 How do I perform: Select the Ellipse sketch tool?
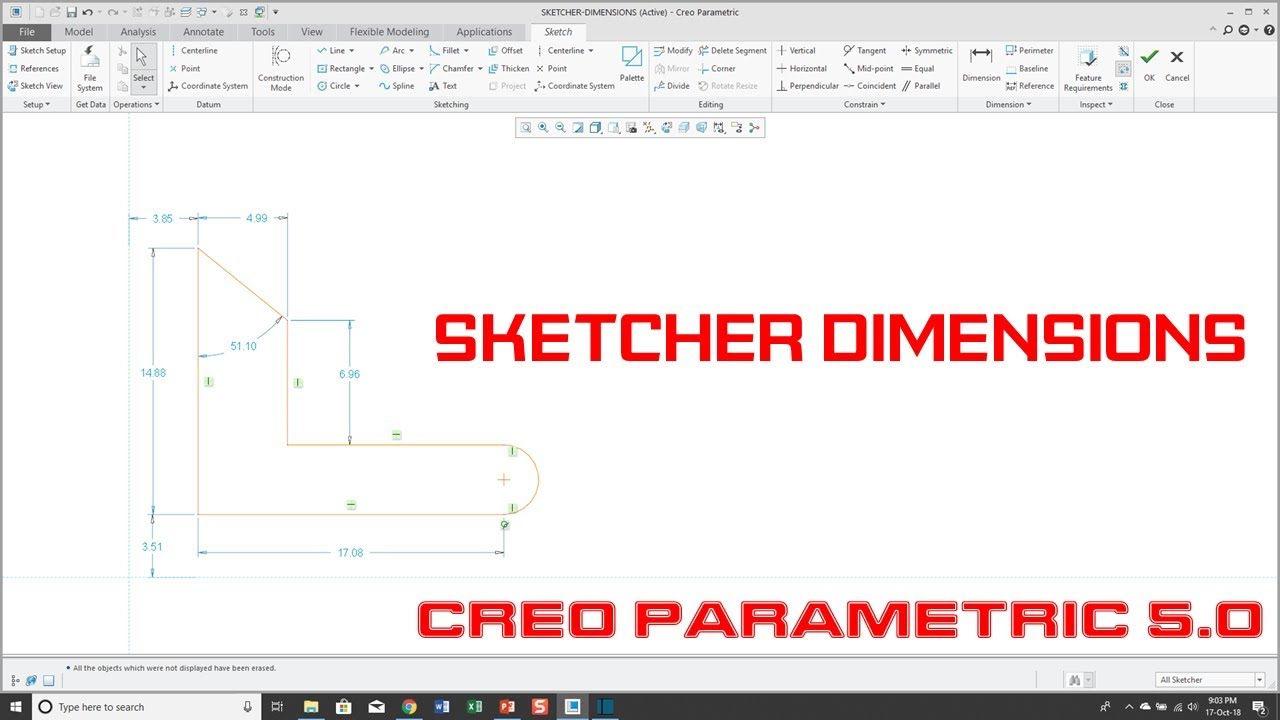click(397, 68)
